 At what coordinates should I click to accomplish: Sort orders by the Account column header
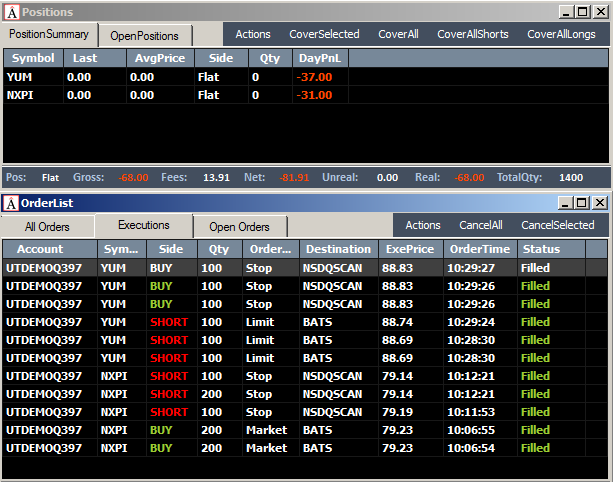[x=50, y=249]
